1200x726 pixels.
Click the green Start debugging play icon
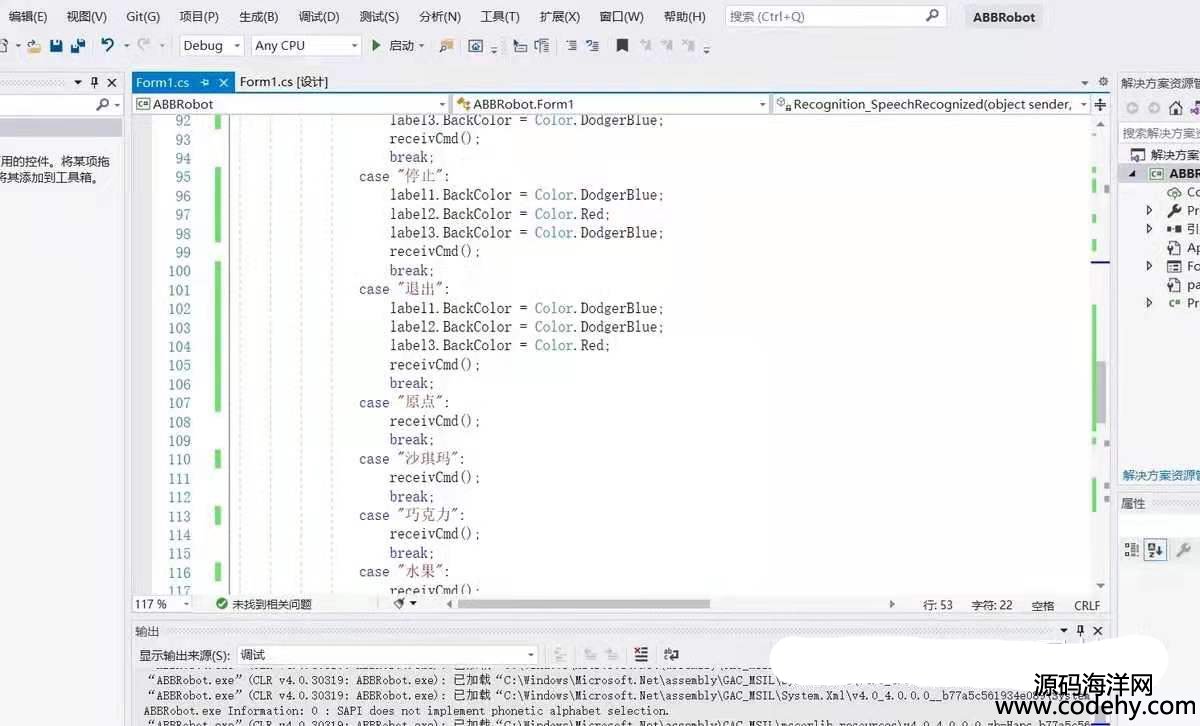point(376,45)
